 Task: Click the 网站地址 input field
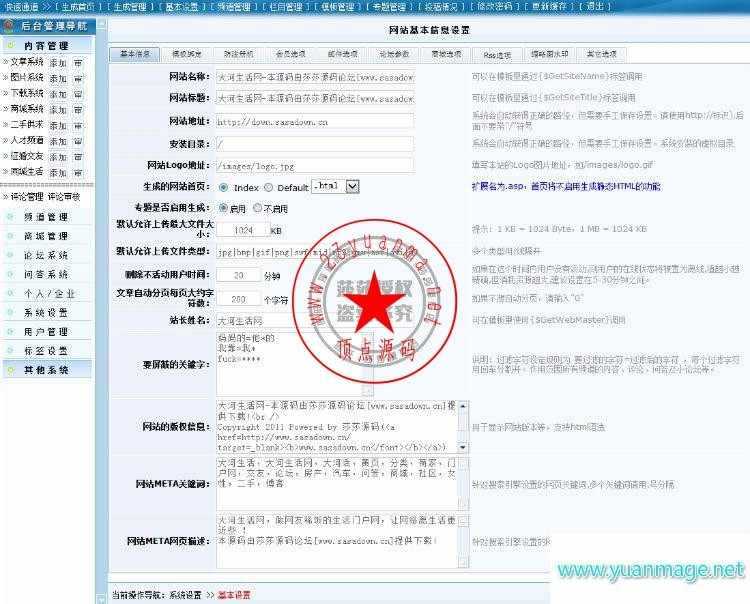point(315,121)
